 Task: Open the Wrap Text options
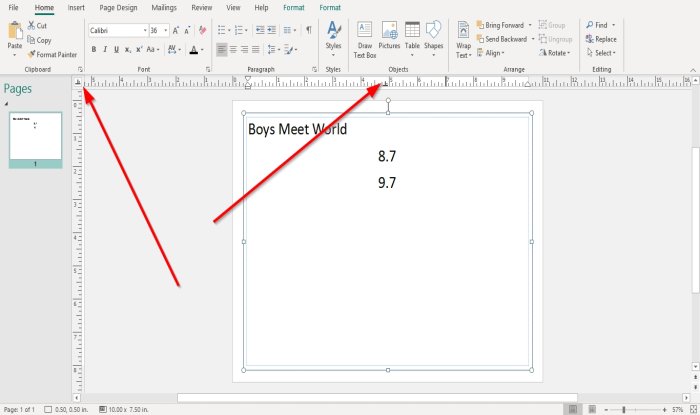(x=463, y=40)
